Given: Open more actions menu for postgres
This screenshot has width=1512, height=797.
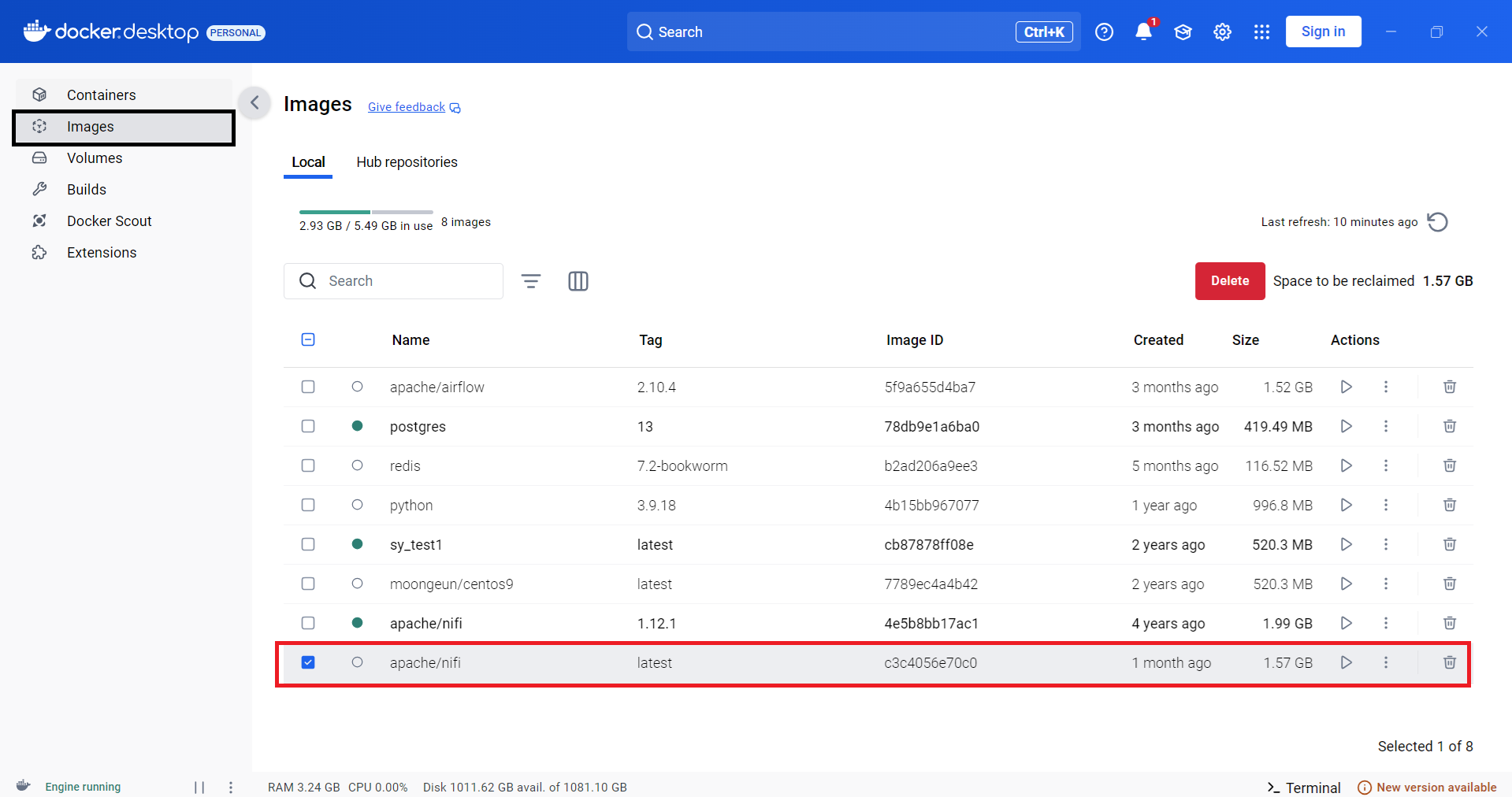Looking at the screenshot, I should 1386,426.
